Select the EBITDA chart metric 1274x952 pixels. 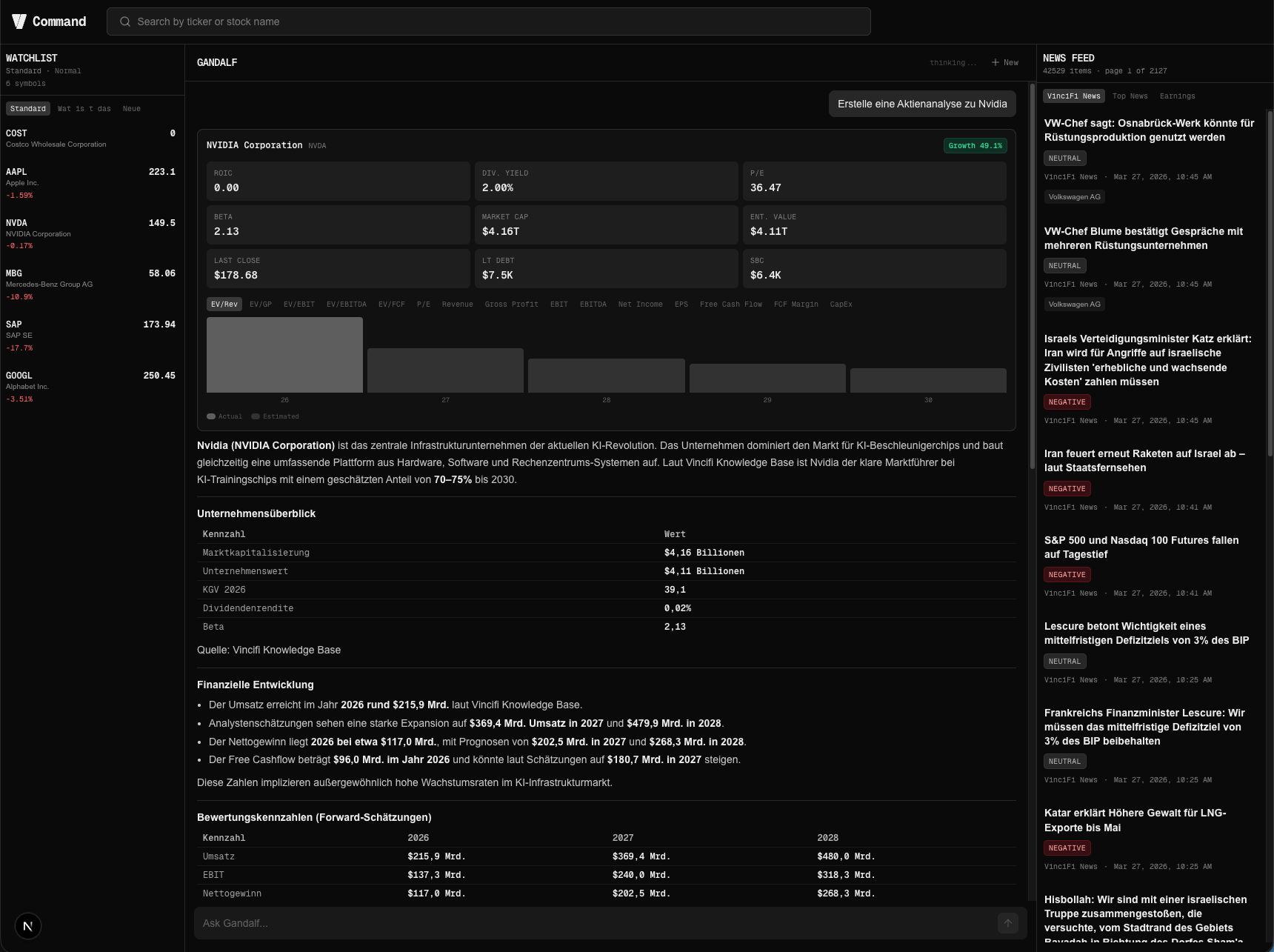[593, 304]
